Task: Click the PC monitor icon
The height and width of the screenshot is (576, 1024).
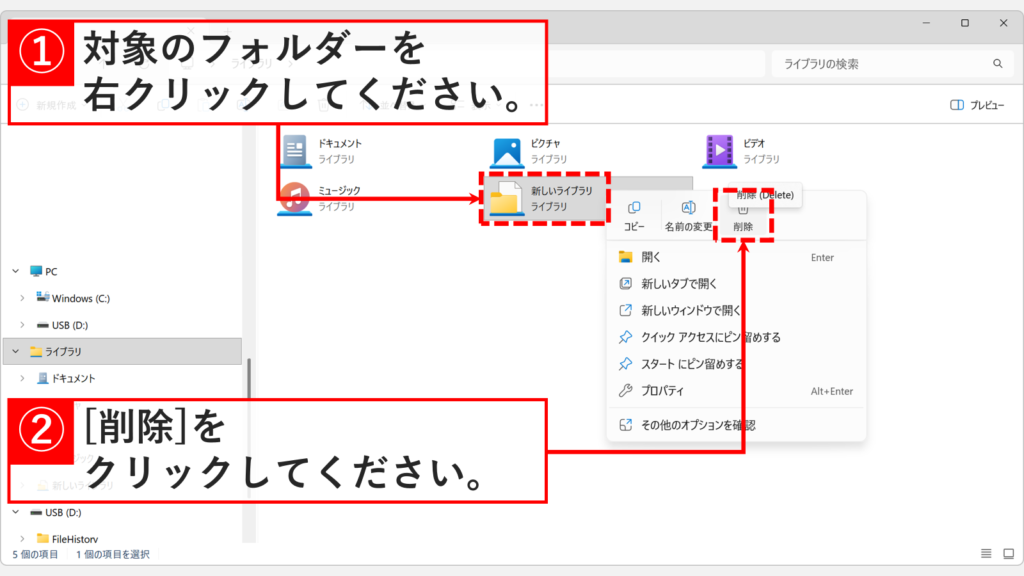Action: point(36,271)
